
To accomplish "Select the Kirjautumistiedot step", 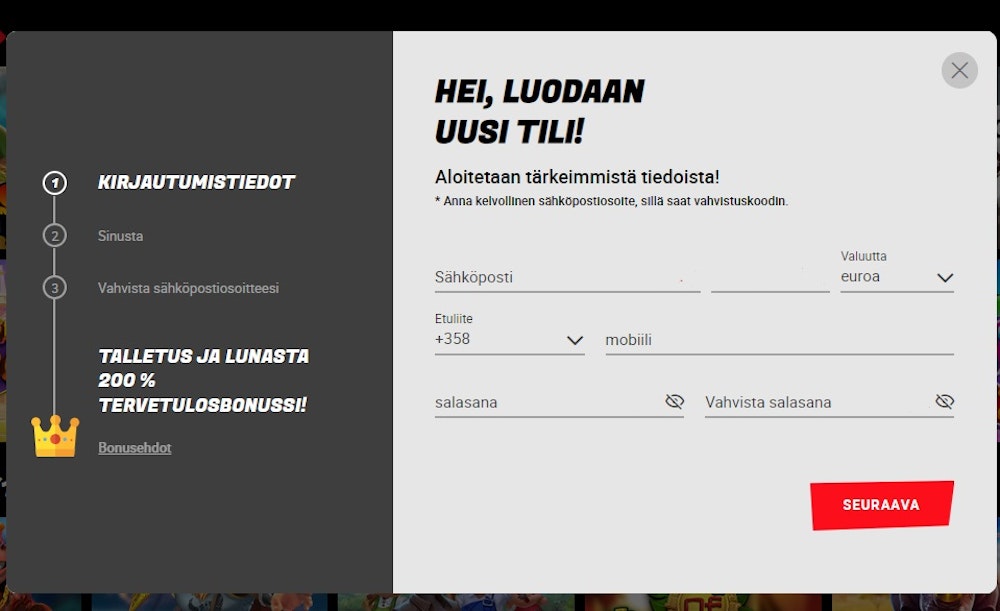I will tap(196, 183).
